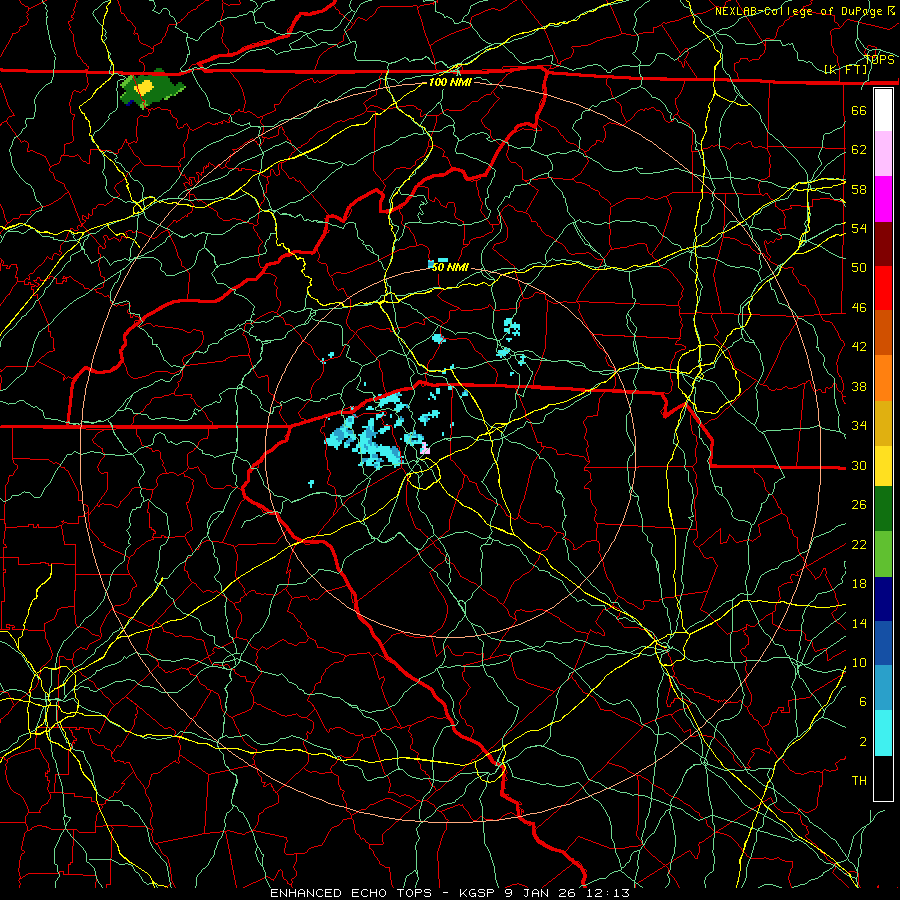The height and width of the screenshot is (900, 900).
Task: Click the '[K FT]' units label
Action: coord(845,70)
